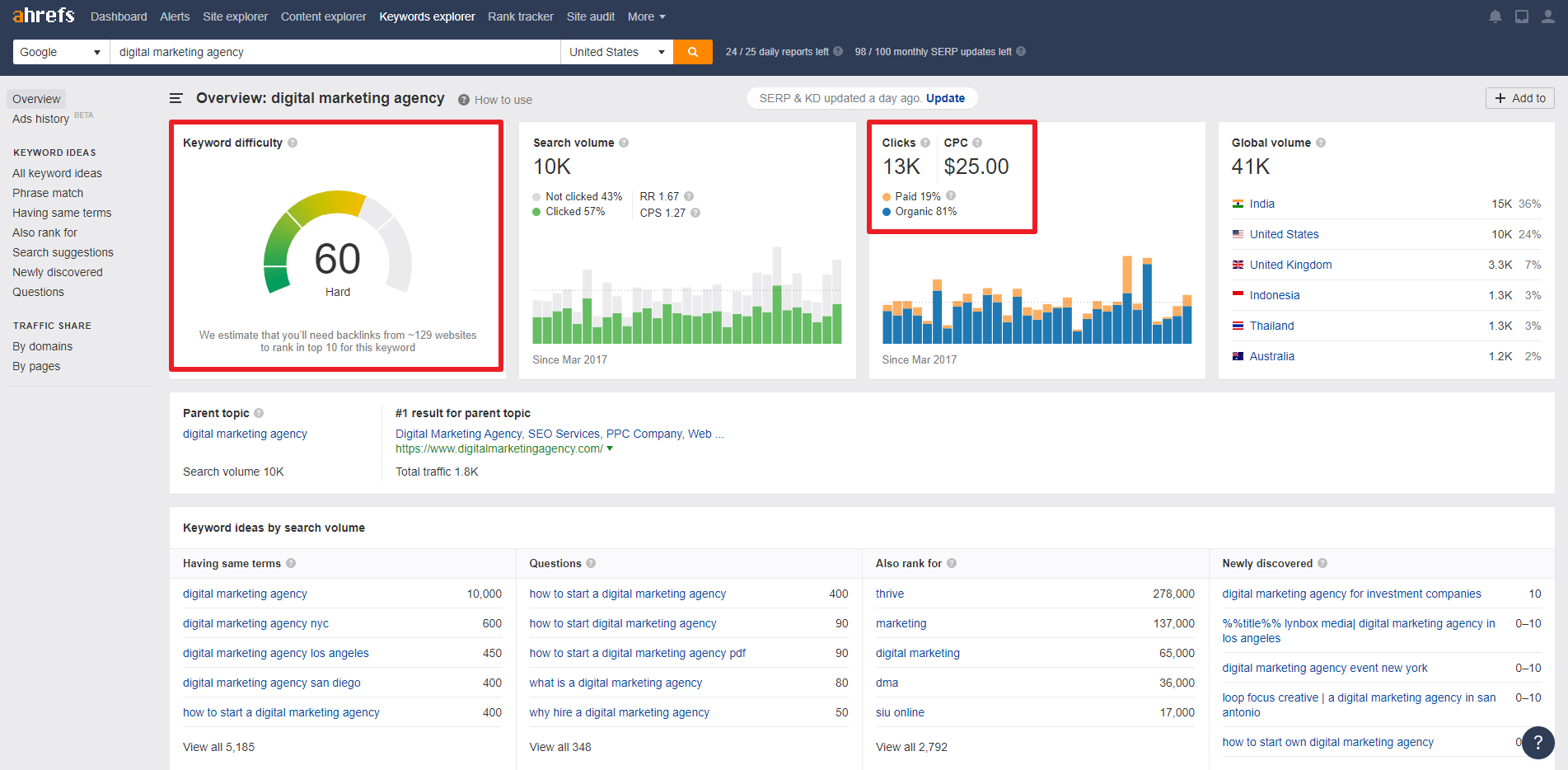Toggle the hamburger menu beside Overview title
This screenshot has height=770, width=1568.
coord(176,99)
